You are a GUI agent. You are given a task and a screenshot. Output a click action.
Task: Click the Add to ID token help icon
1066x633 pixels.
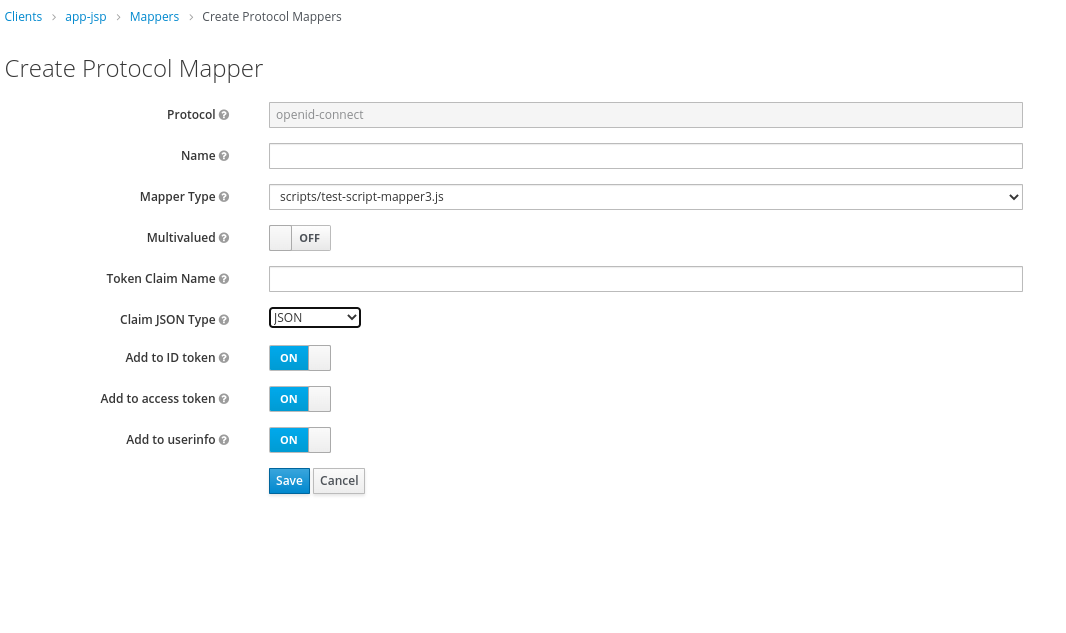225,357
